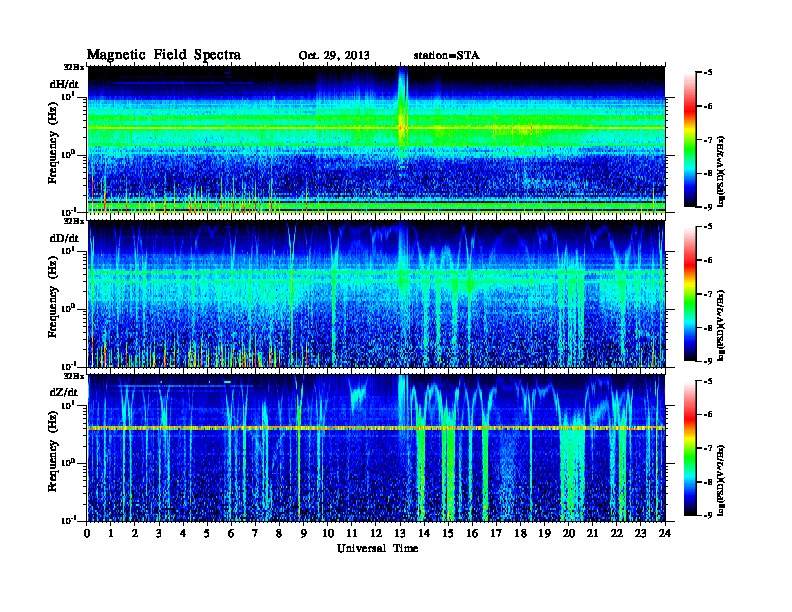Click the -9 value on dZ/dt colorbar
The width and height of the screenshot is (792, 612).
[x=708, y=515]
